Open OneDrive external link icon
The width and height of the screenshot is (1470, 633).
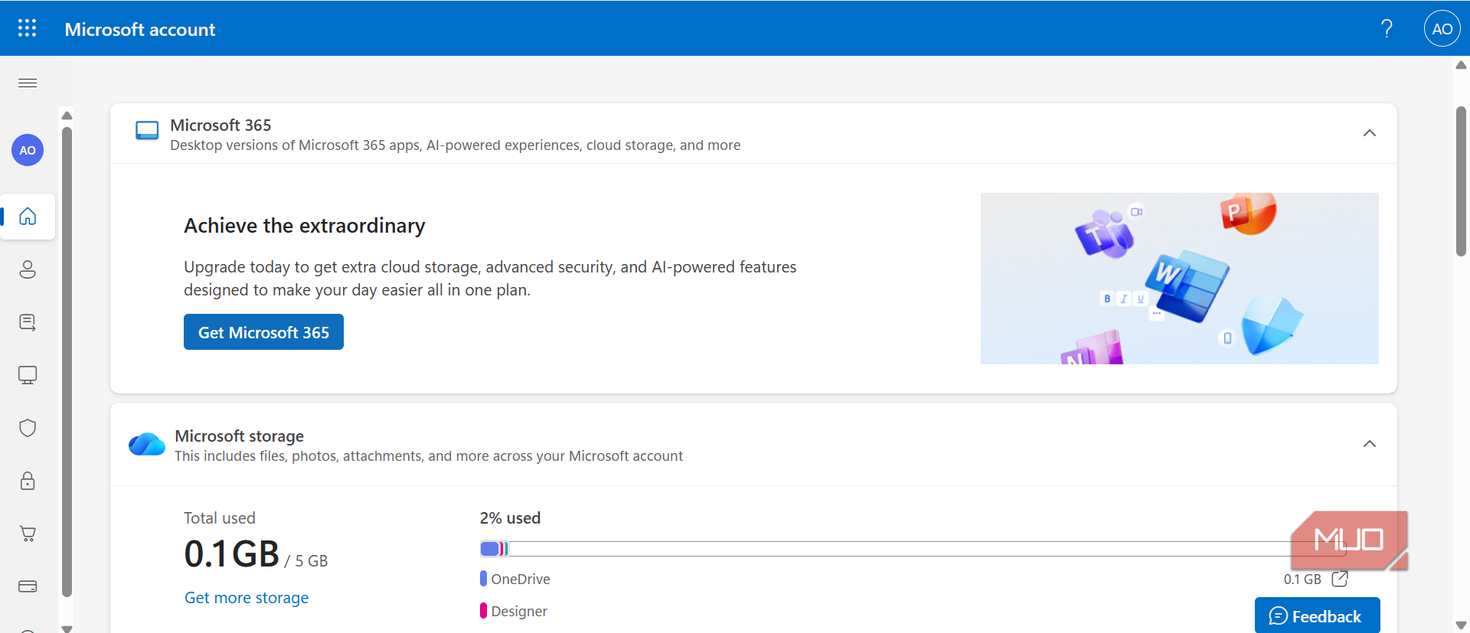(x=1340, y=579)
